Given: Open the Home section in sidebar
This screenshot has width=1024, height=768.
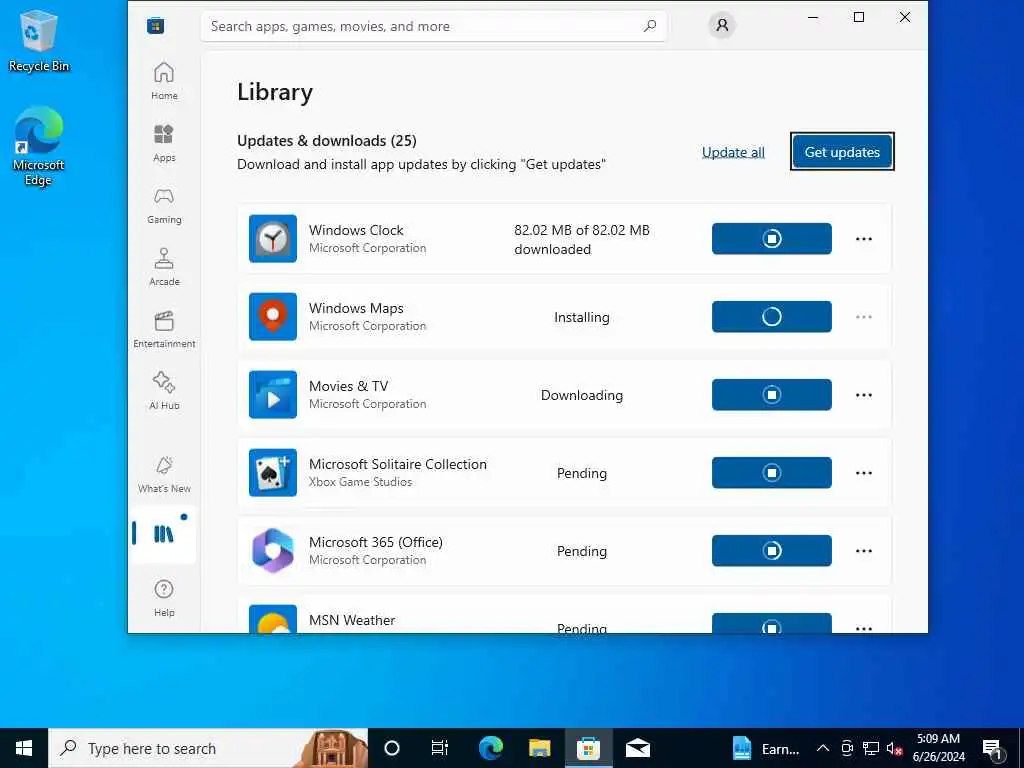Looking at the screenshot, I should click(x=164, y=81).
